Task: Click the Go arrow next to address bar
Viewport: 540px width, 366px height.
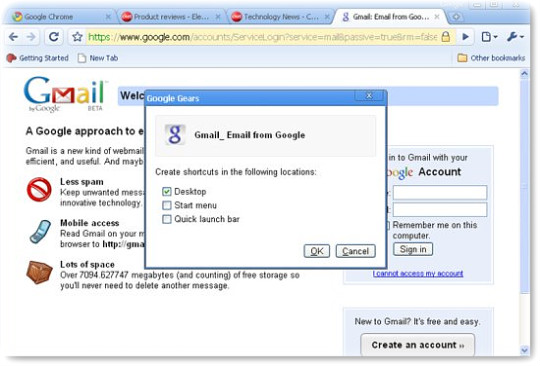Action: pos(465,36)
